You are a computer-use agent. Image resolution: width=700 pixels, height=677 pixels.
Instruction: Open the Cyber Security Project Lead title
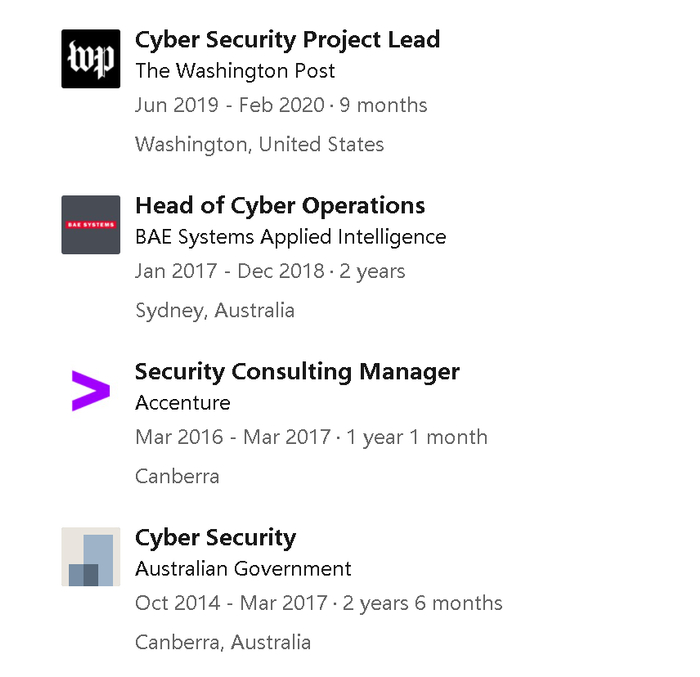287,40
